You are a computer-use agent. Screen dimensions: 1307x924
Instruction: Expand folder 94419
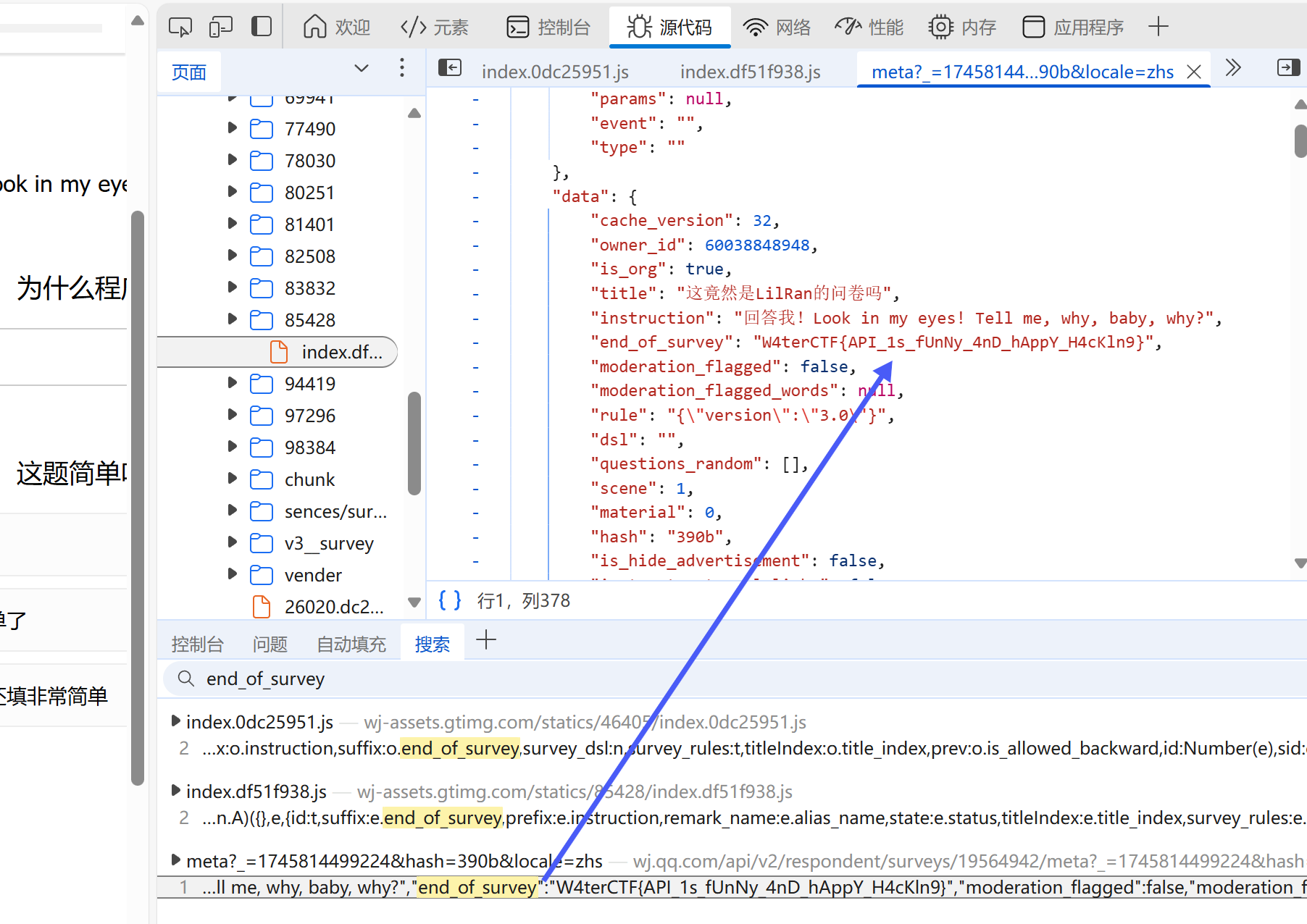coord(233,383)
